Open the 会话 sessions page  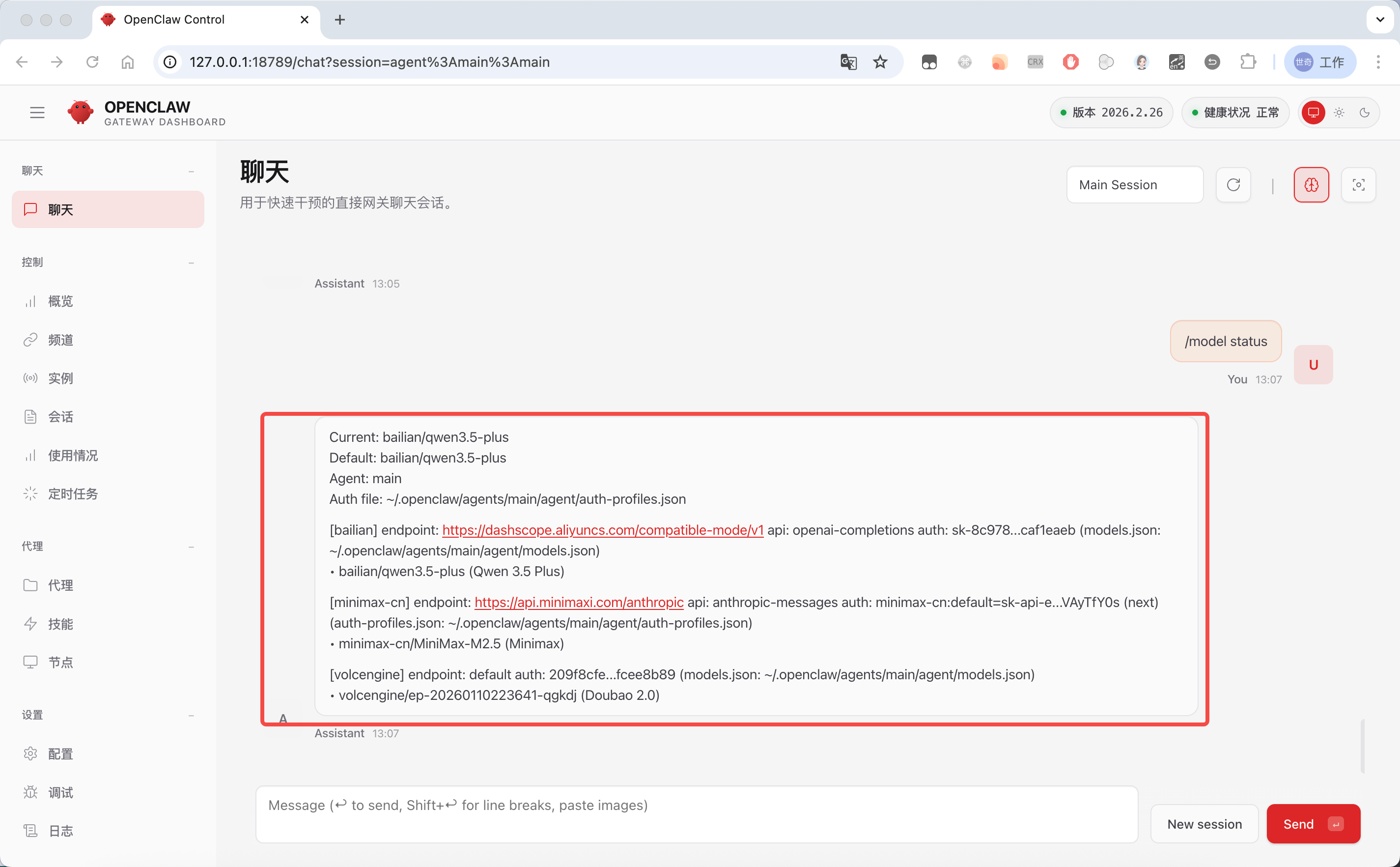(x=60, y=416)
